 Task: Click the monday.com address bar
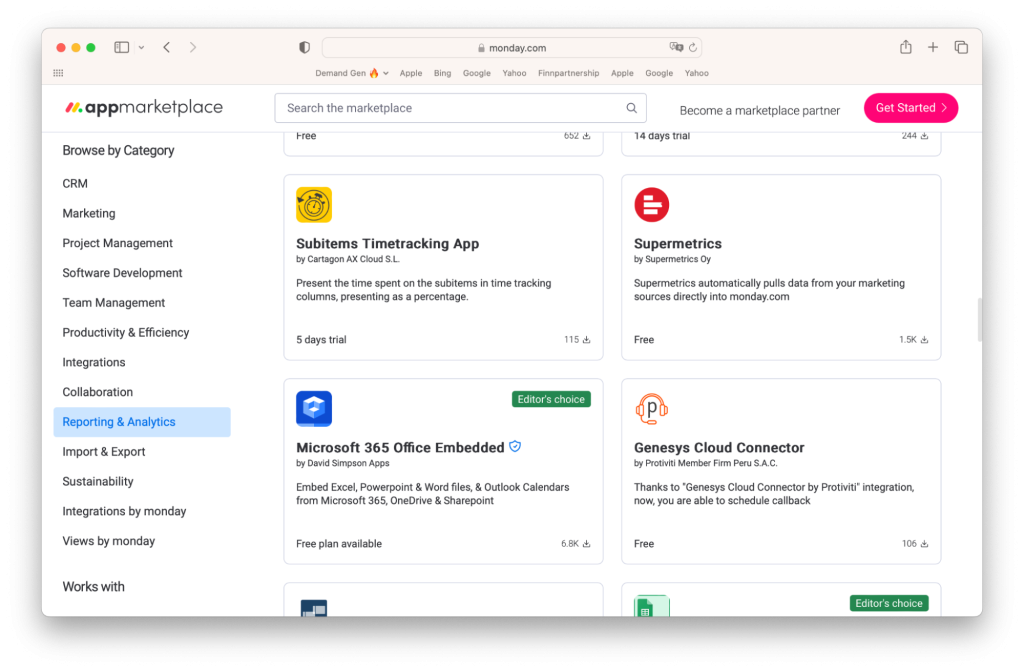(511, 48)
